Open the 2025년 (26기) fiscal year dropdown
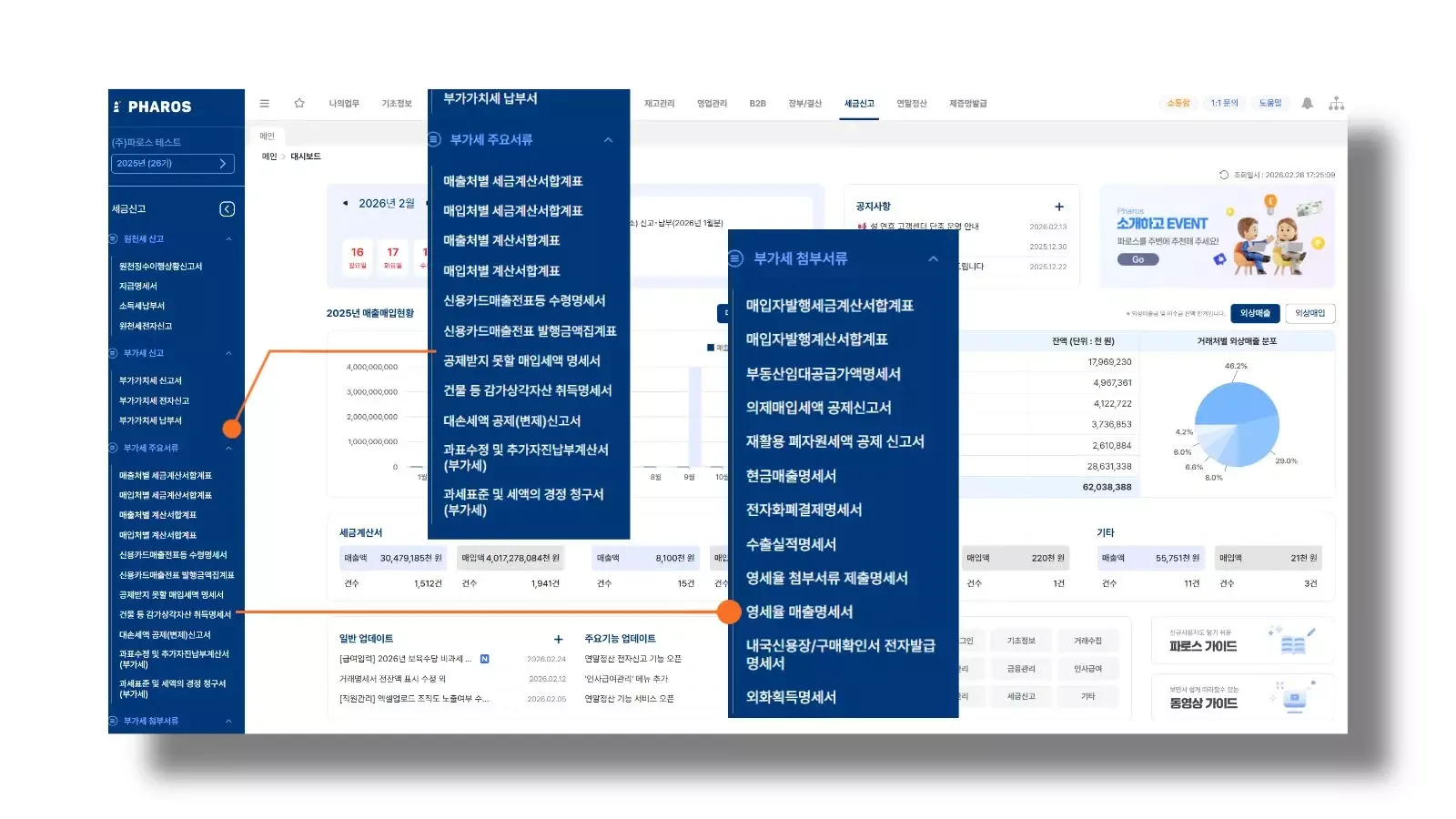 pos(173,164)
